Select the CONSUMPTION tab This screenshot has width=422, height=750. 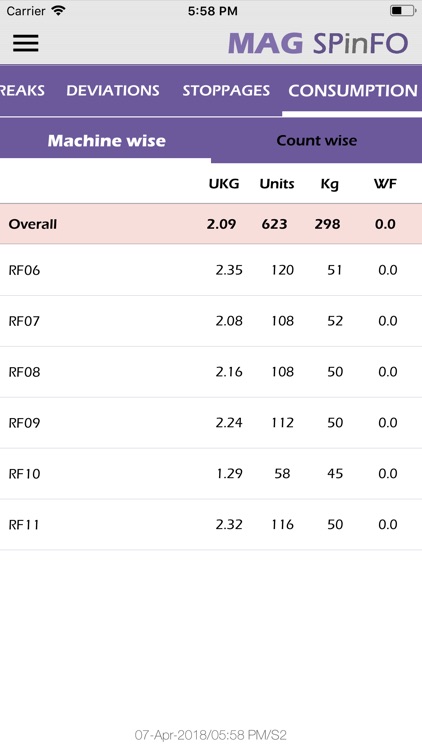[353, 90]
